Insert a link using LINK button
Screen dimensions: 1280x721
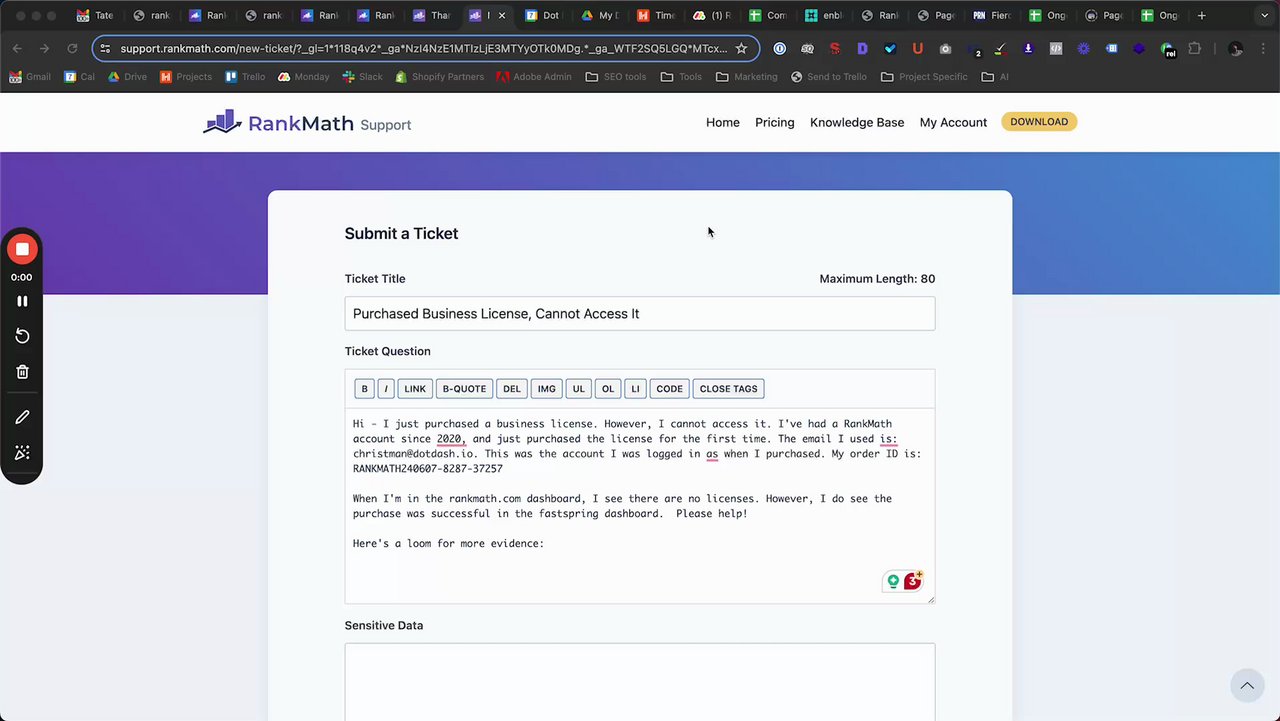pyautogui.click(x=415, y=389)
